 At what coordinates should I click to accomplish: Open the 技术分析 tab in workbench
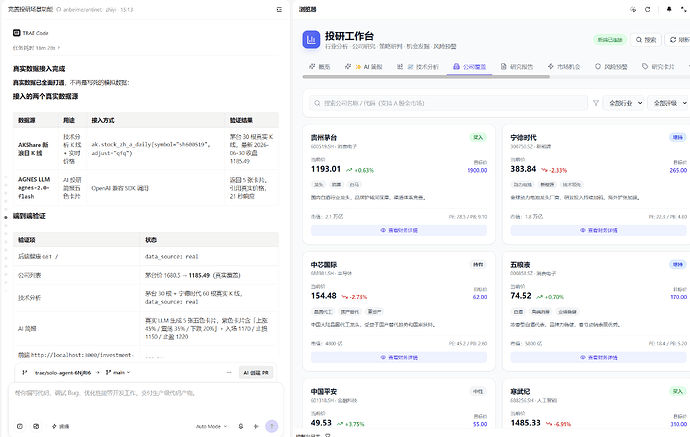(x=418, y=66)
